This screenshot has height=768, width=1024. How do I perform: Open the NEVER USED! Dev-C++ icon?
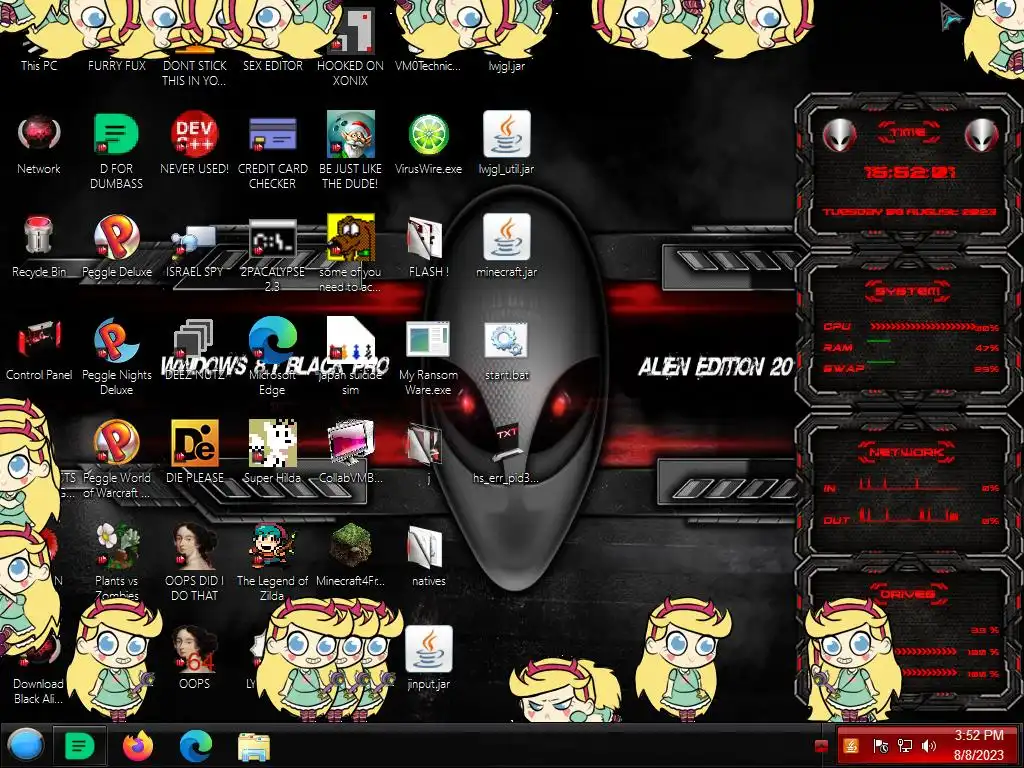(x=194, y=135)
